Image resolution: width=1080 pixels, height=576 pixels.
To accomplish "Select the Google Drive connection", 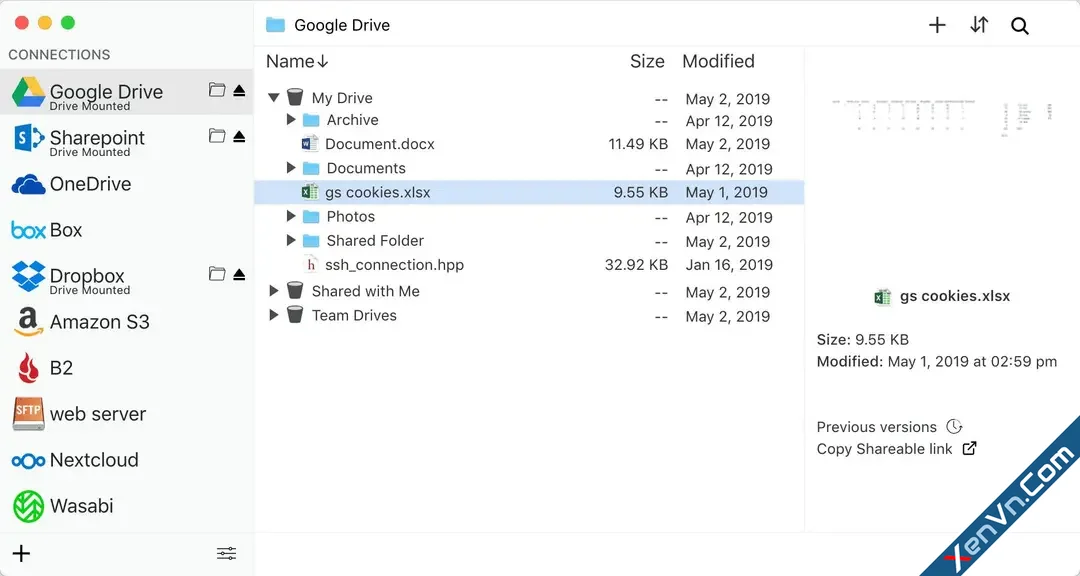I will tap(127, 92).
